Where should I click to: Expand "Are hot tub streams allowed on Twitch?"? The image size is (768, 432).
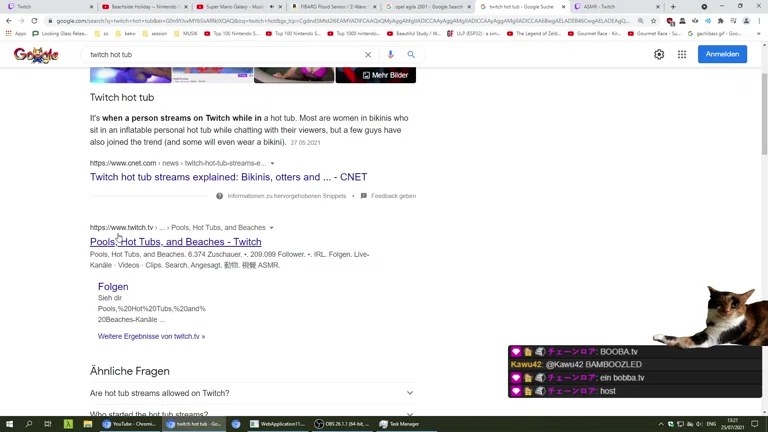[409, 393]
